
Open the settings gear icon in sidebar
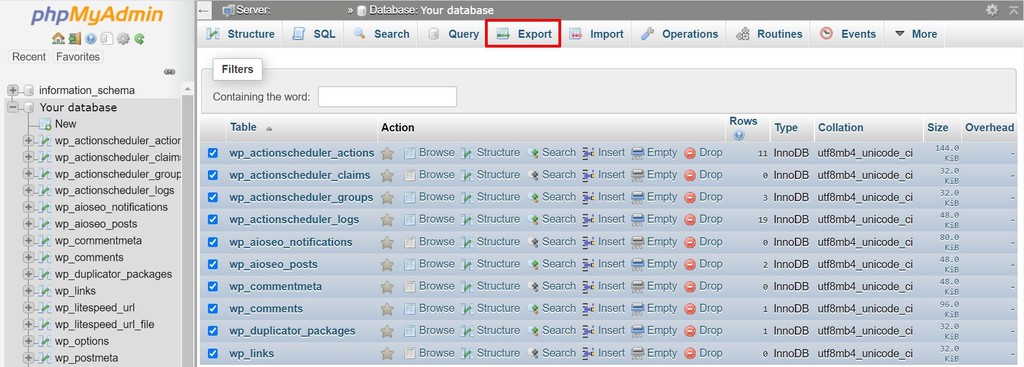tap(123, 39)
